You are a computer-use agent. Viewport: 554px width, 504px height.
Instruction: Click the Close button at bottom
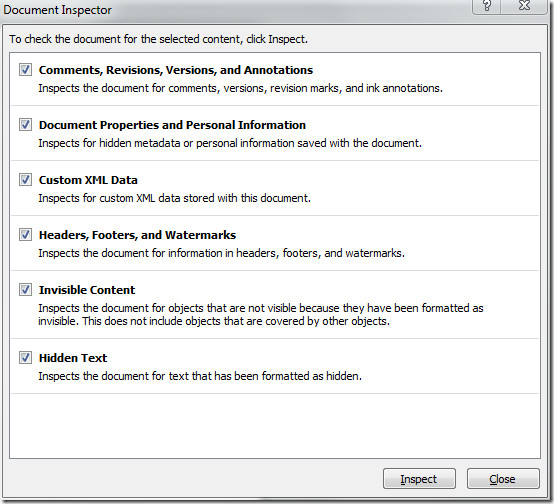pos(503,479)
